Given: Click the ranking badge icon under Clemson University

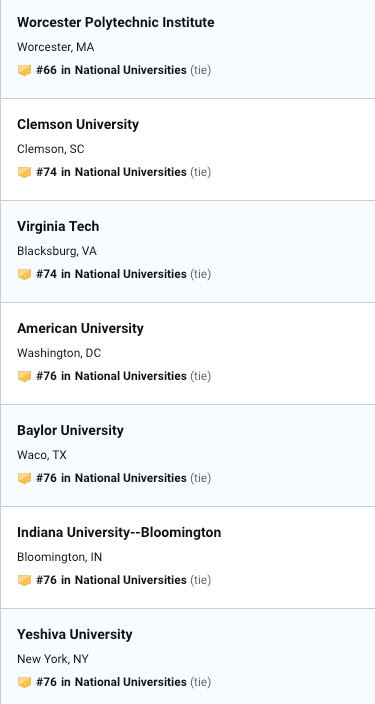Looking at the screenshot, I should pyautogui.click(x=24, y=172).
